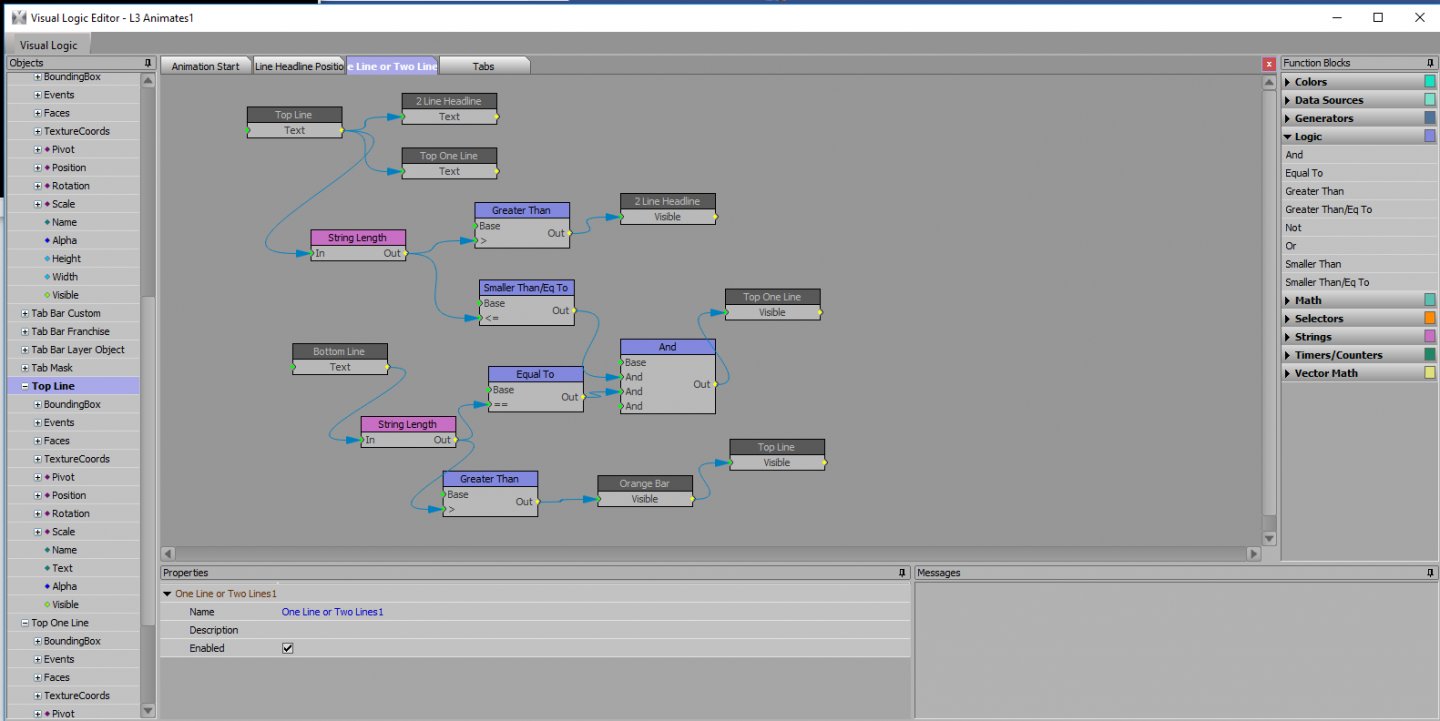The height and width of the screenshot is (721, 1440).
Task: Switch to the Line Headline Position tab
Action: click(x=298, y=66)
